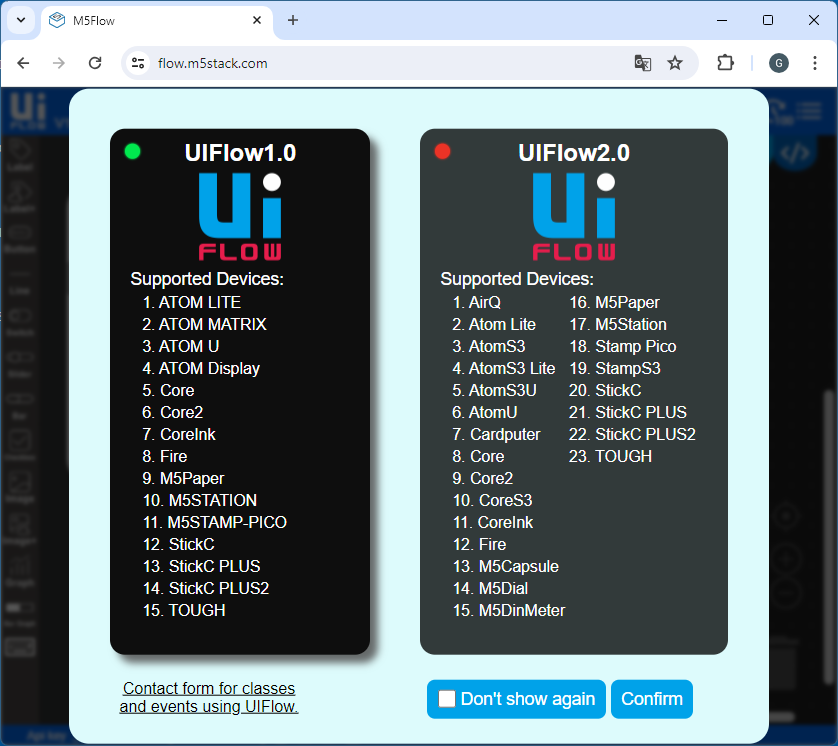Viewport: 838px width, 746px height.
Task: Click M5Capsule in the UIFlow2.0 list
Action: coord(518,566)
